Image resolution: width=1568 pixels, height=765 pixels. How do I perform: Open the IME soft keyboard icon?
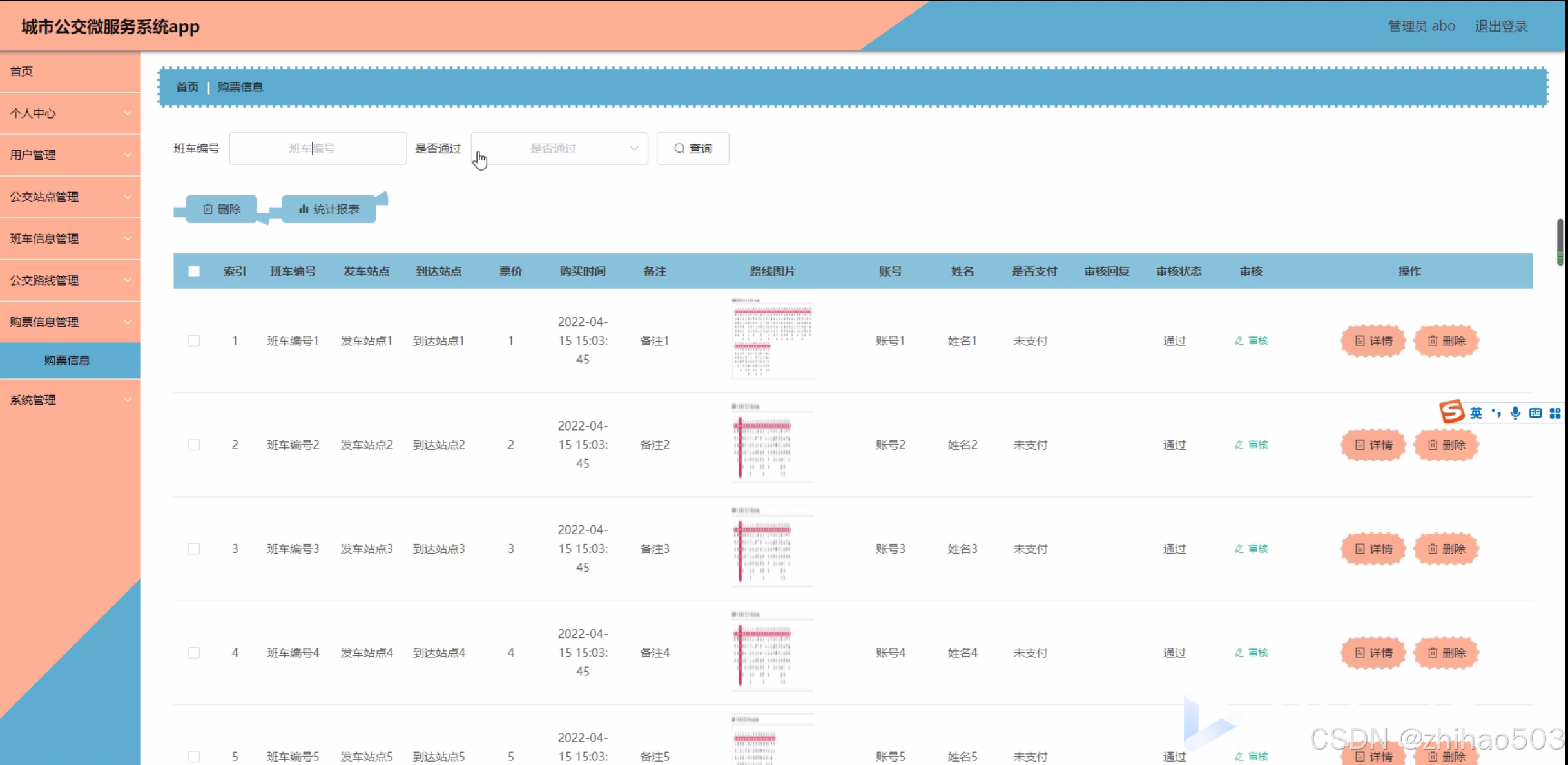(1535, 413)
